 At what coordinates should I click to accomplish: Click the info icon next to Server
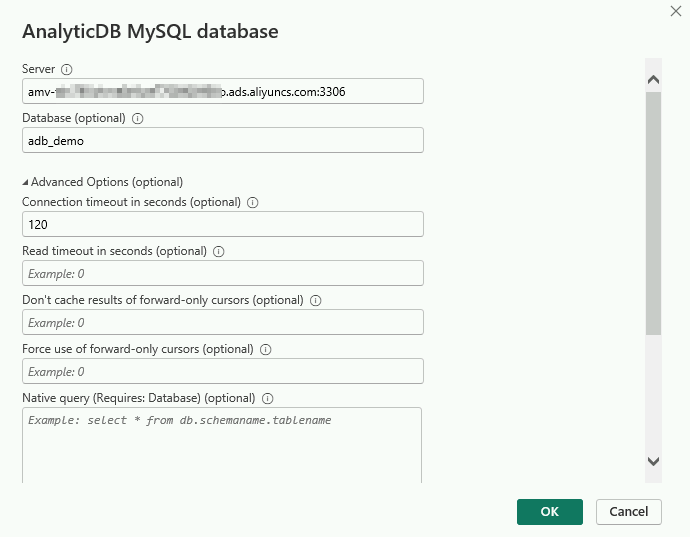click(x=67, y=70)
